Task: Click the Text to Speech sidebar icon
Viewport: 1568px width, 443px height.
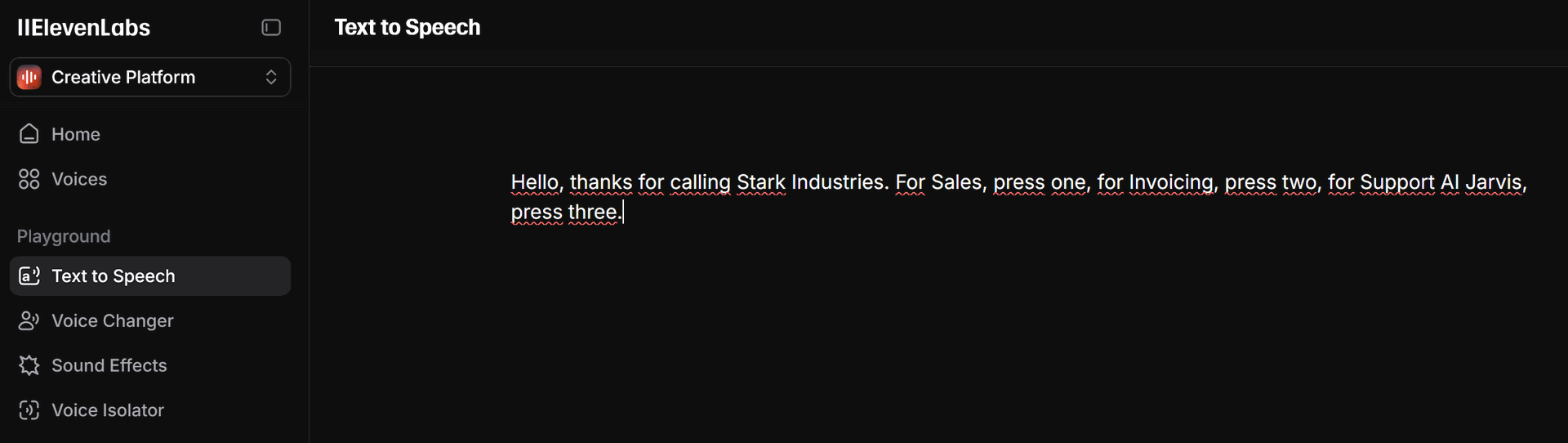Action: (29, 276)
